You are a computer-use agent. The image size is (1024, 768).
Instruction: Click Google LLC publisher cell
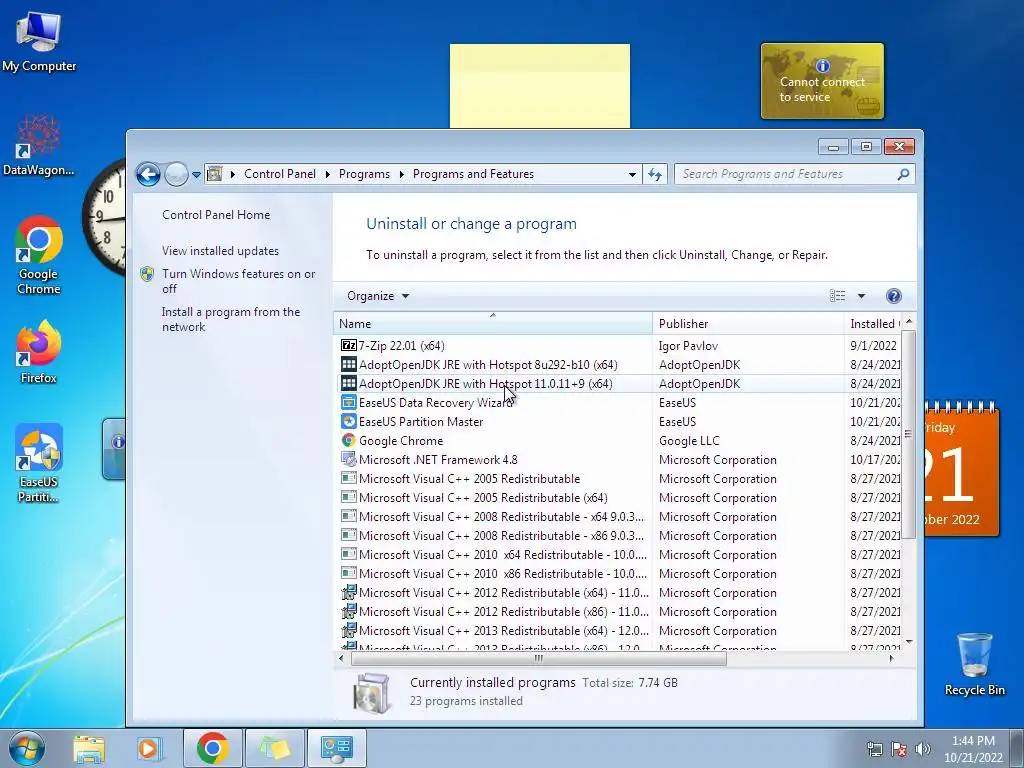point(689,440)
